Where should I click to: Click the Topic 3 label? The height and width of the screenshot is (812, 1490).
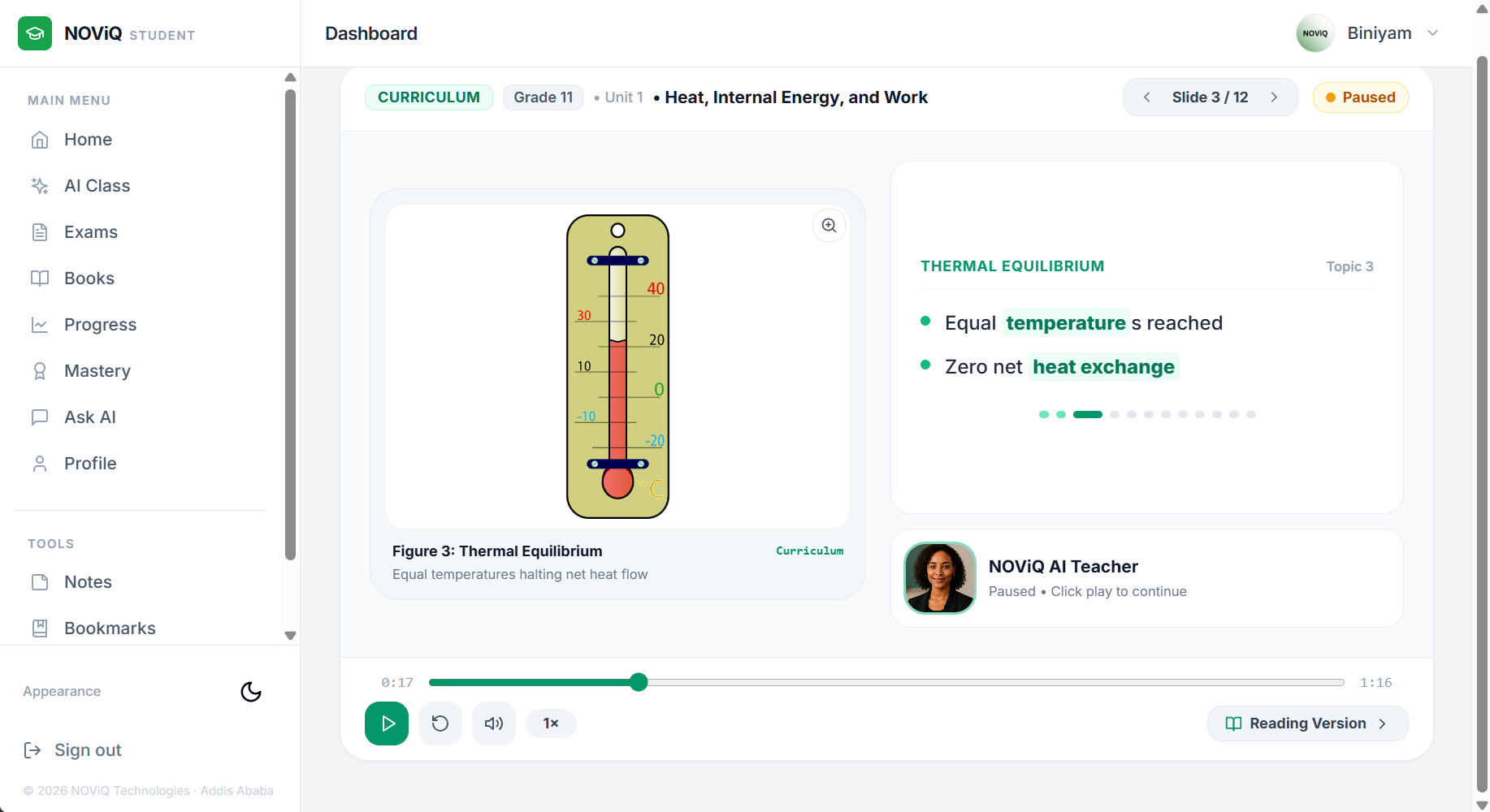tap(1349, 266)
